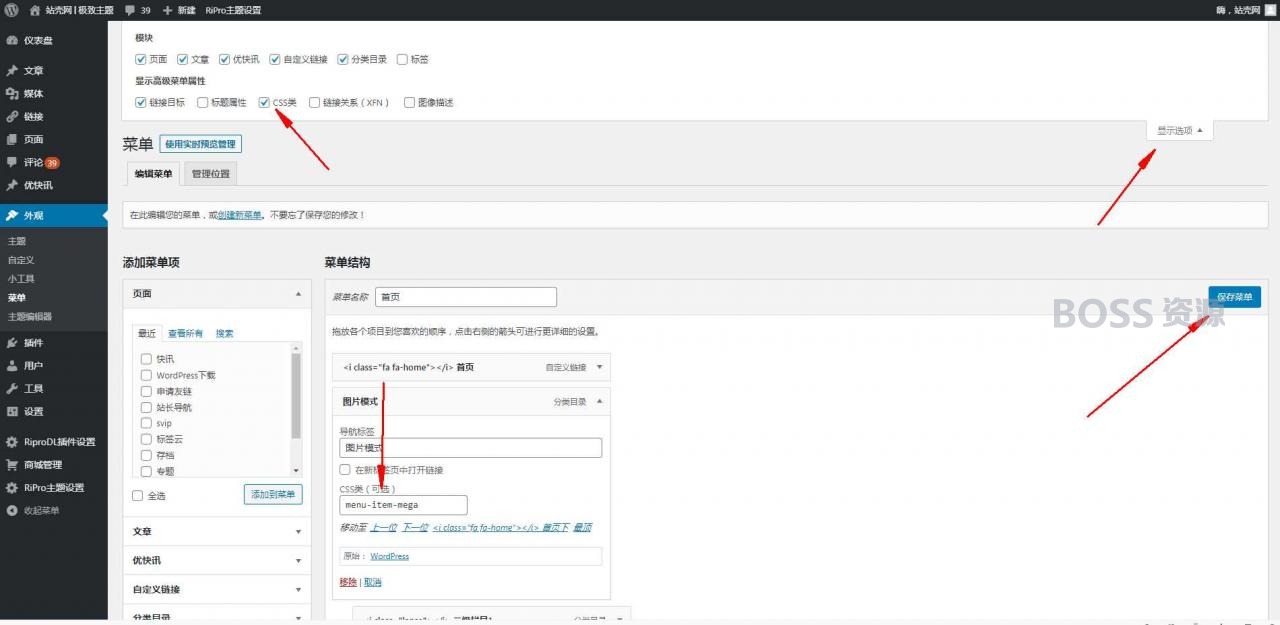Open the 用户 users icon in the sidebar
Screen dimensions: 1280x625
pyautogui.click(x=12, y=366)
